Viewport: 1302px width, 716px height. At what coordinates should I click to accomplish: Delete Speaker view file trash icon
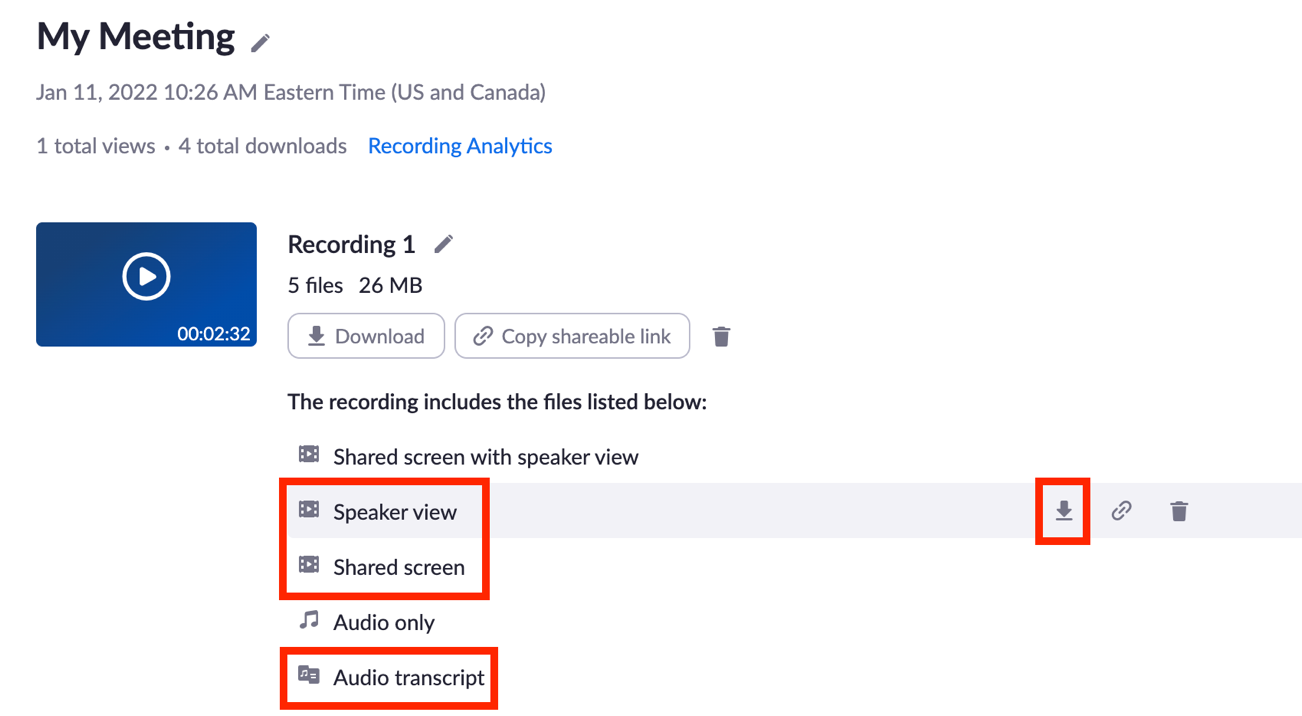pyautogui.click(x=1179, y=511)
